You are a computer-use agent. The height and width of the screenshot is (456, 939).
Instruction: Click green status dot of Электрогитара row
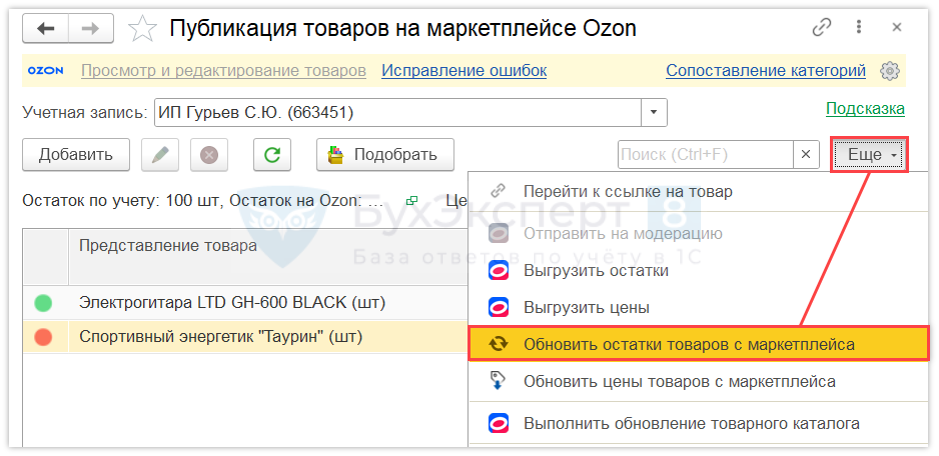coord(43,303)
